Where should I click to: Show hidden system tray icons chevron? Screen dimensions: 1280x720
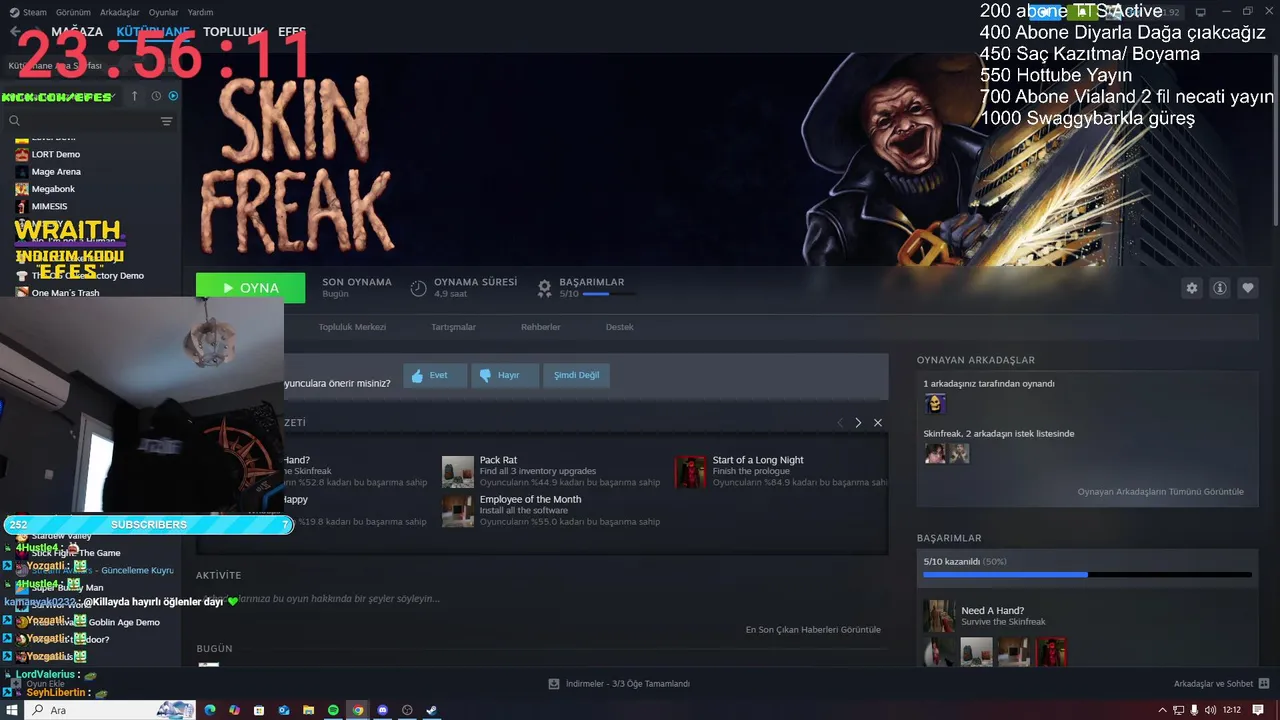pos(1162,710)
